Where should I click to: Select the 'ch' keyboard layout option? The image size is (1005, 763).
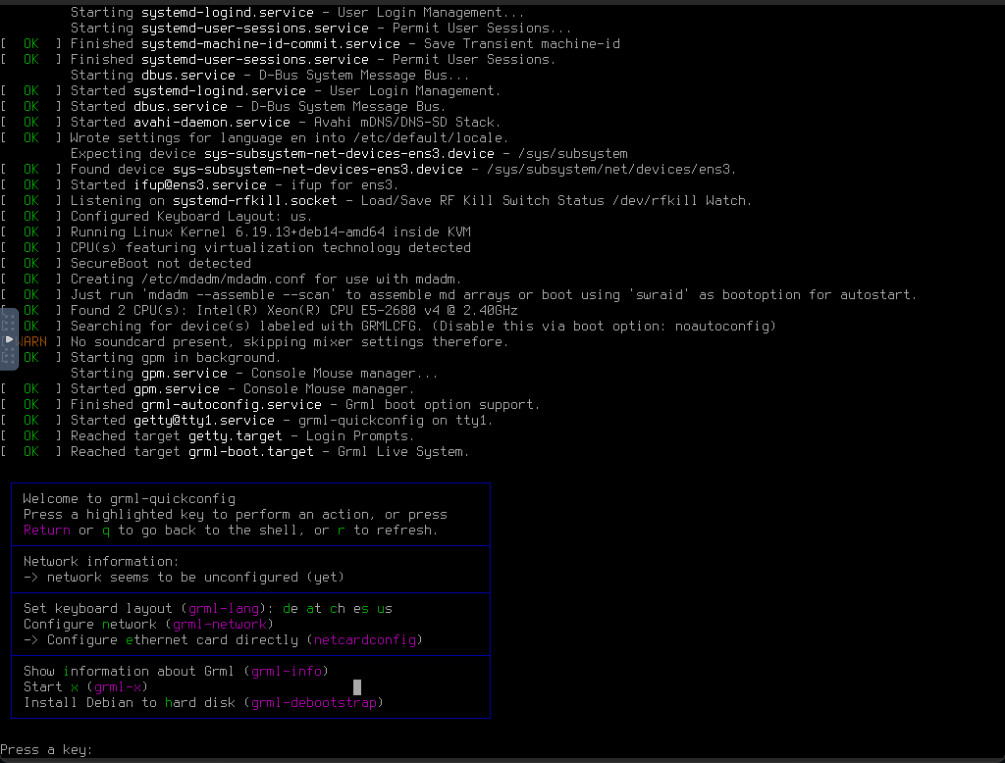tap(338, 609)
